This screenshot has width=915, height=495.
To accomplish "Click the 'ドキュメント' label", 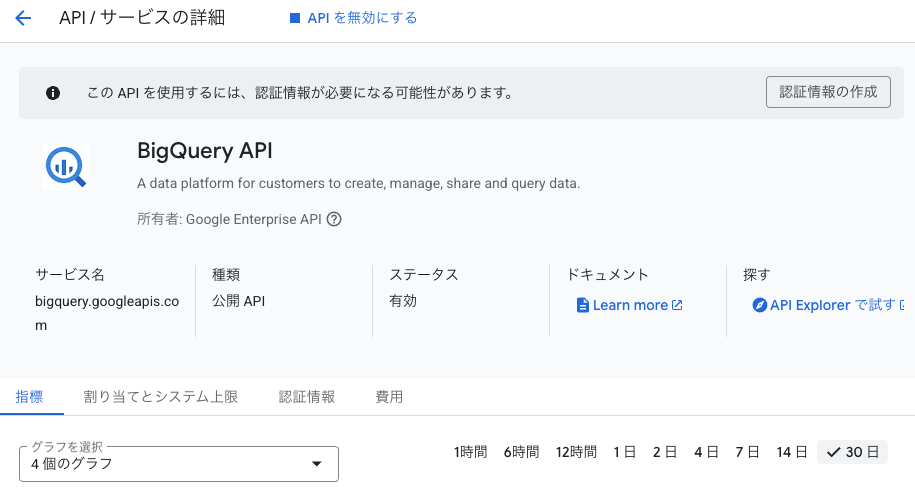I will tap(607, 275).
